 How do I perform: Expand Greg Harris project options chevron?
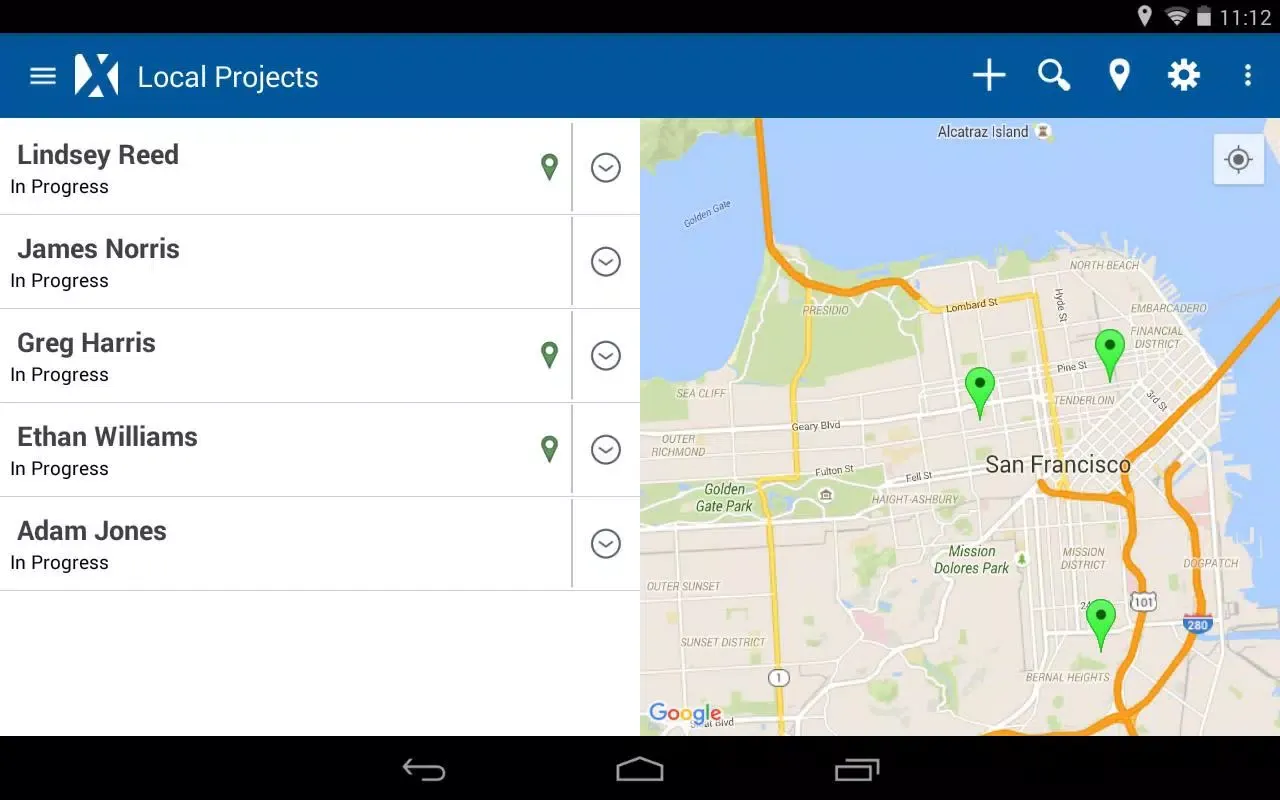[606, 356]
